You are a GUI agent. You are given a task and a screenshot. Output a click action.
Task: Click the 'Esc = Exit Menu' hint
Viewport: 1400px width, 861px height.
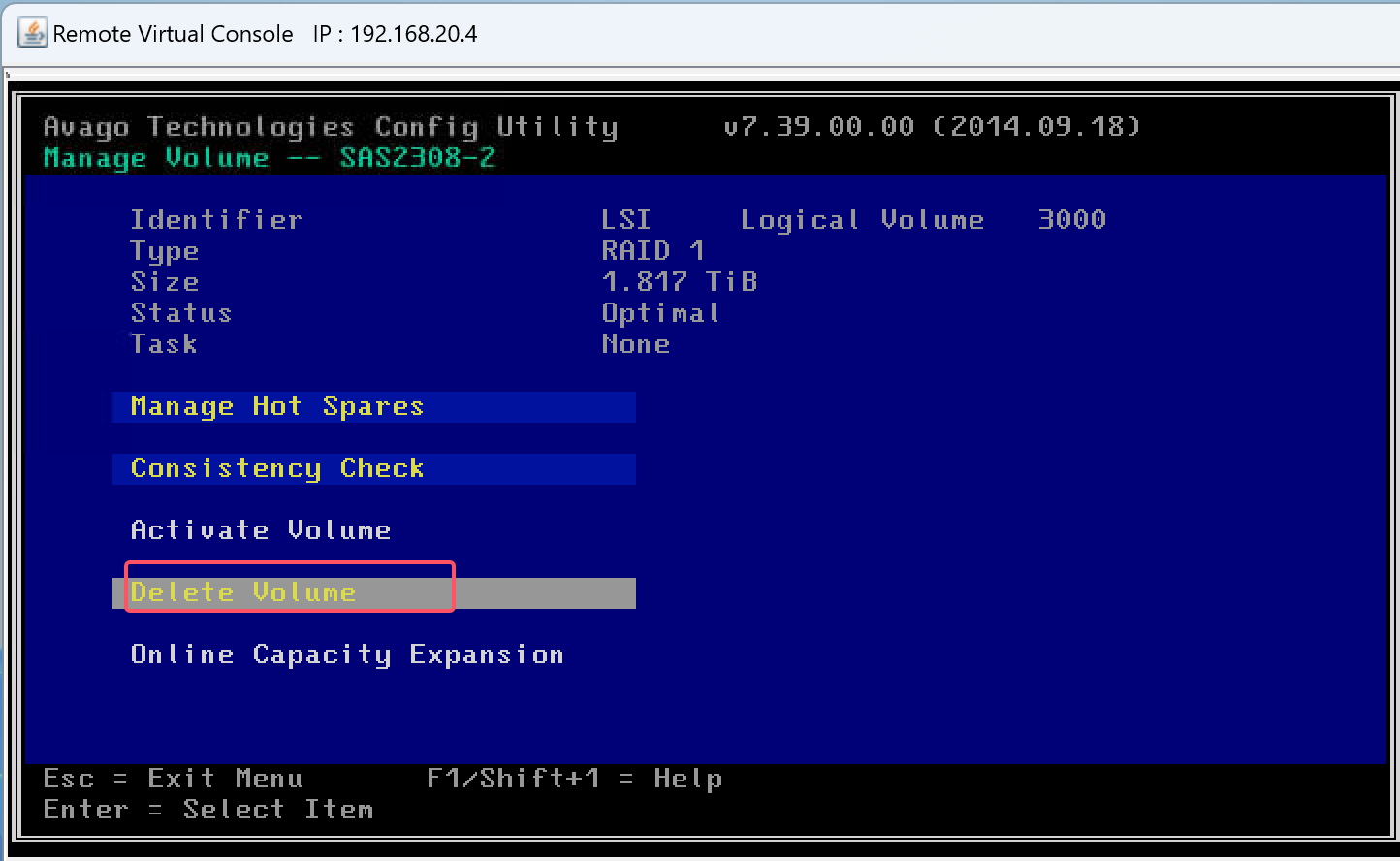(174, 779)
